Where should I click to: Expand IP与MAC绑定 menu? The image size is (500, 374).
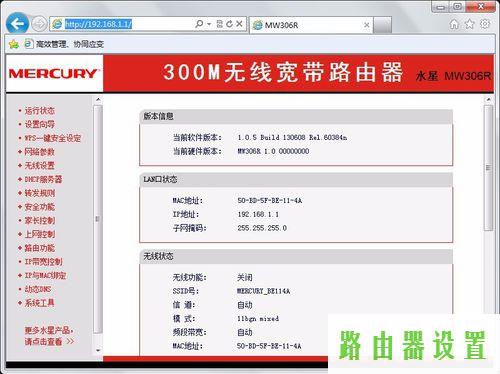pyautogui.click(x=45, y=275)
